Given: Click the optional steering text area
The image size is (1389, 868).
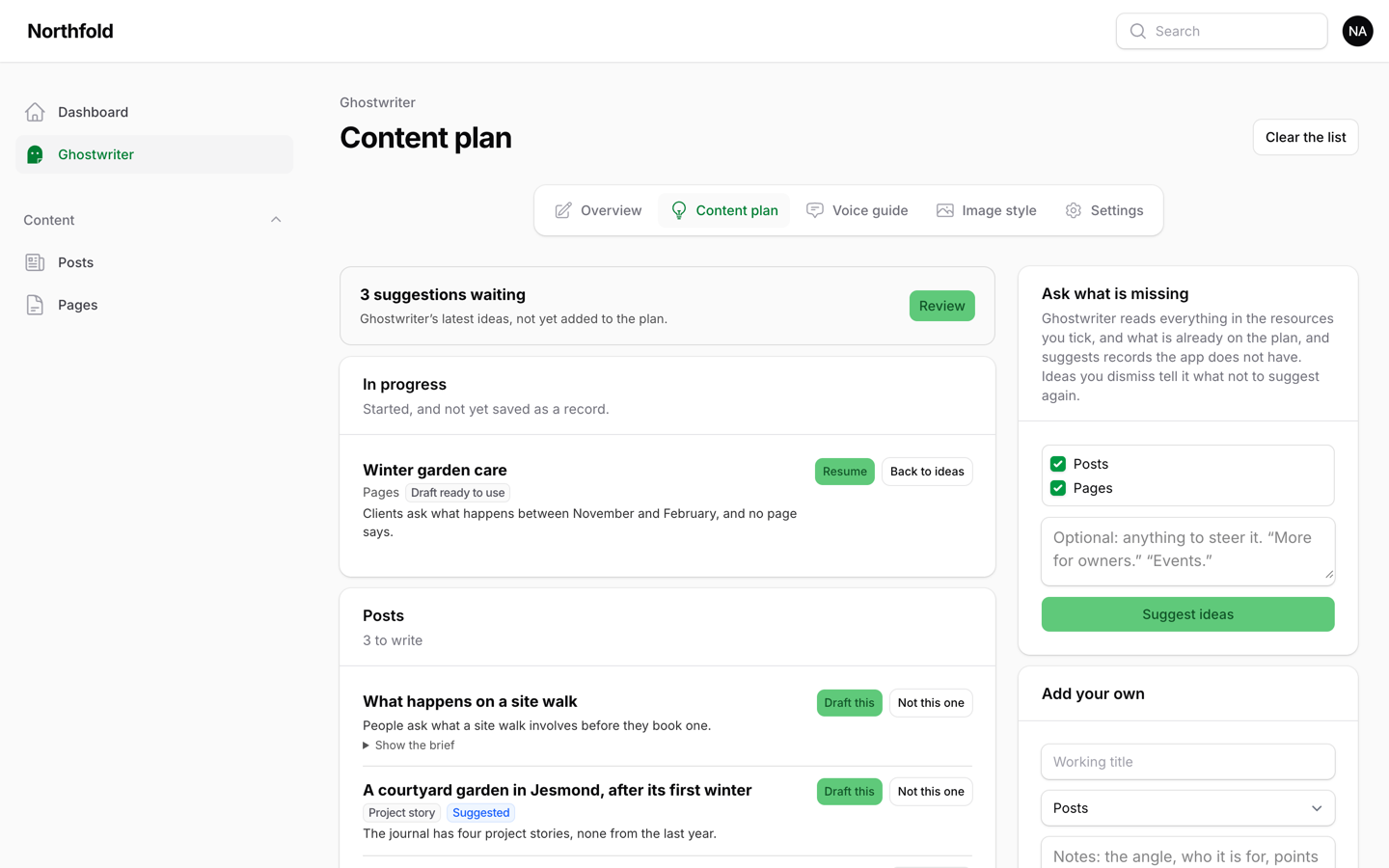Looking at the screenshot, I should click(1187, 552).
